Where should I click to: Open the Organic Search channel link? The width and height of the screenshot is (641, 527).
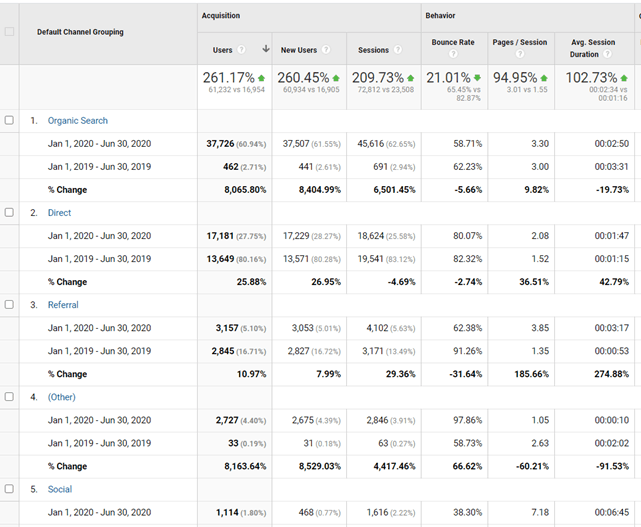[77, 121]
